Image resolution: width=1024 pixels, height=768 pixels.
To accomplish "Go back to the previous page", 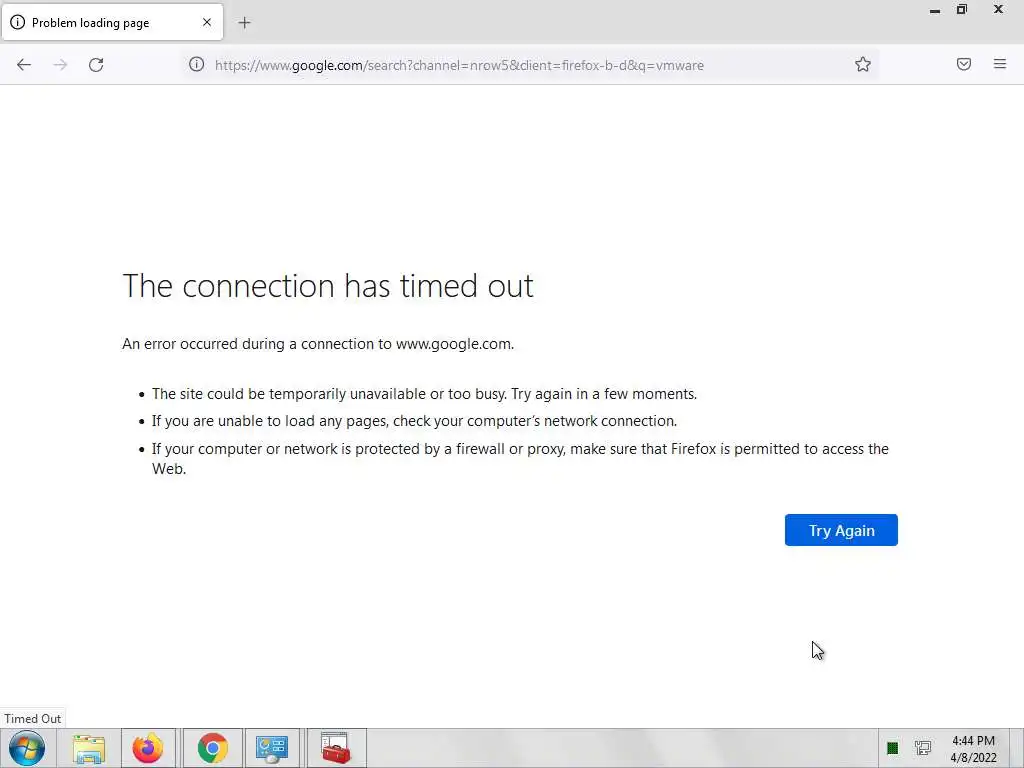I will tap(24, 65).
